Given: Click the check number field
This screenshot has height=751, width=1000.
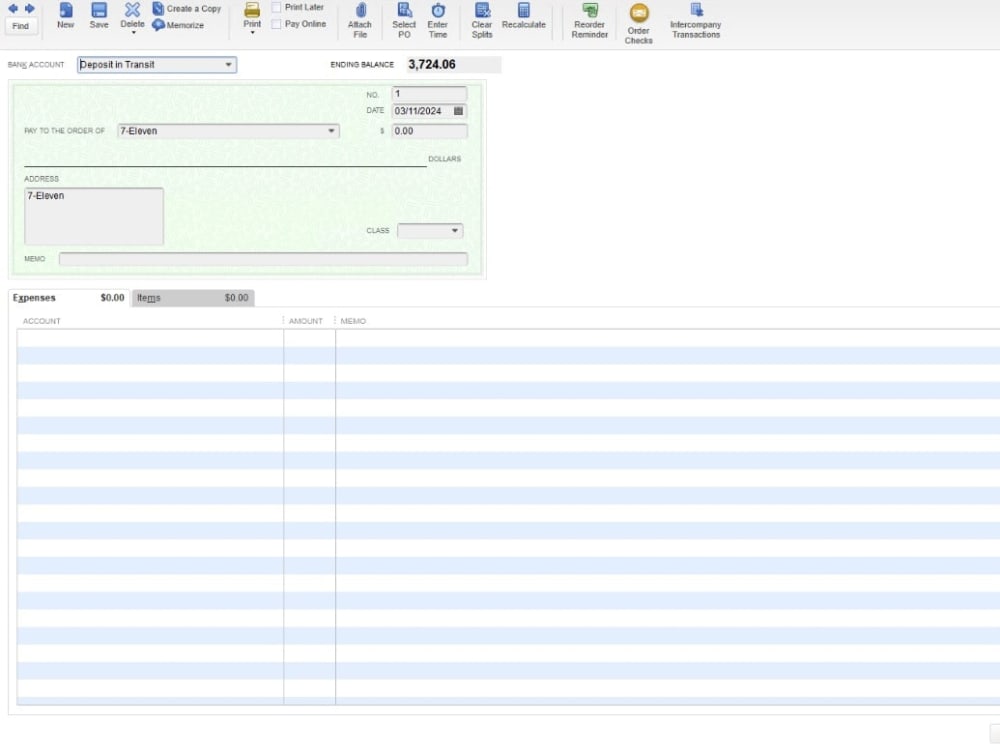Looking at the screenshot, I should point(429,94).
